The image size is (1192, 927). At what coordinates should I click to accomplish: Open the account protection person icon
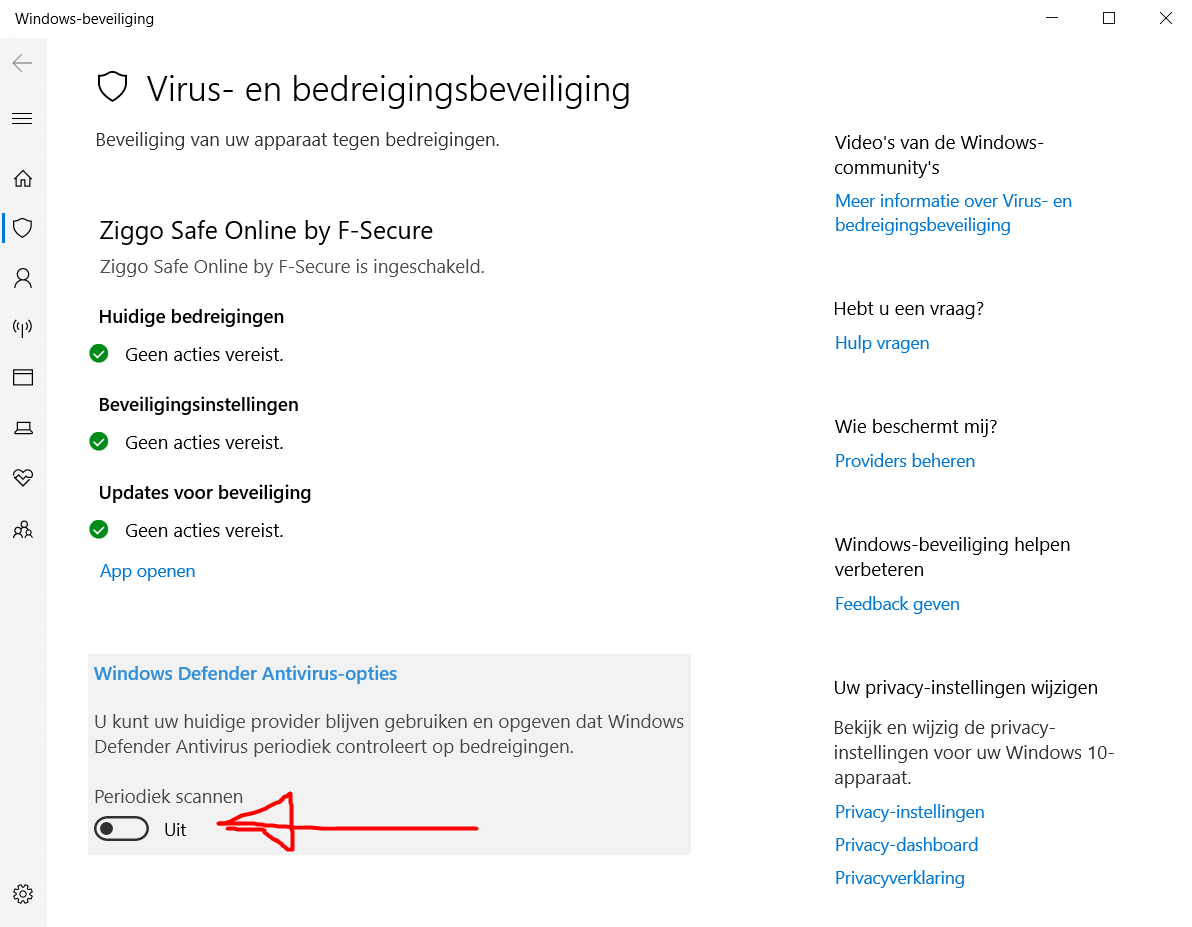click(x=23, y=278)
